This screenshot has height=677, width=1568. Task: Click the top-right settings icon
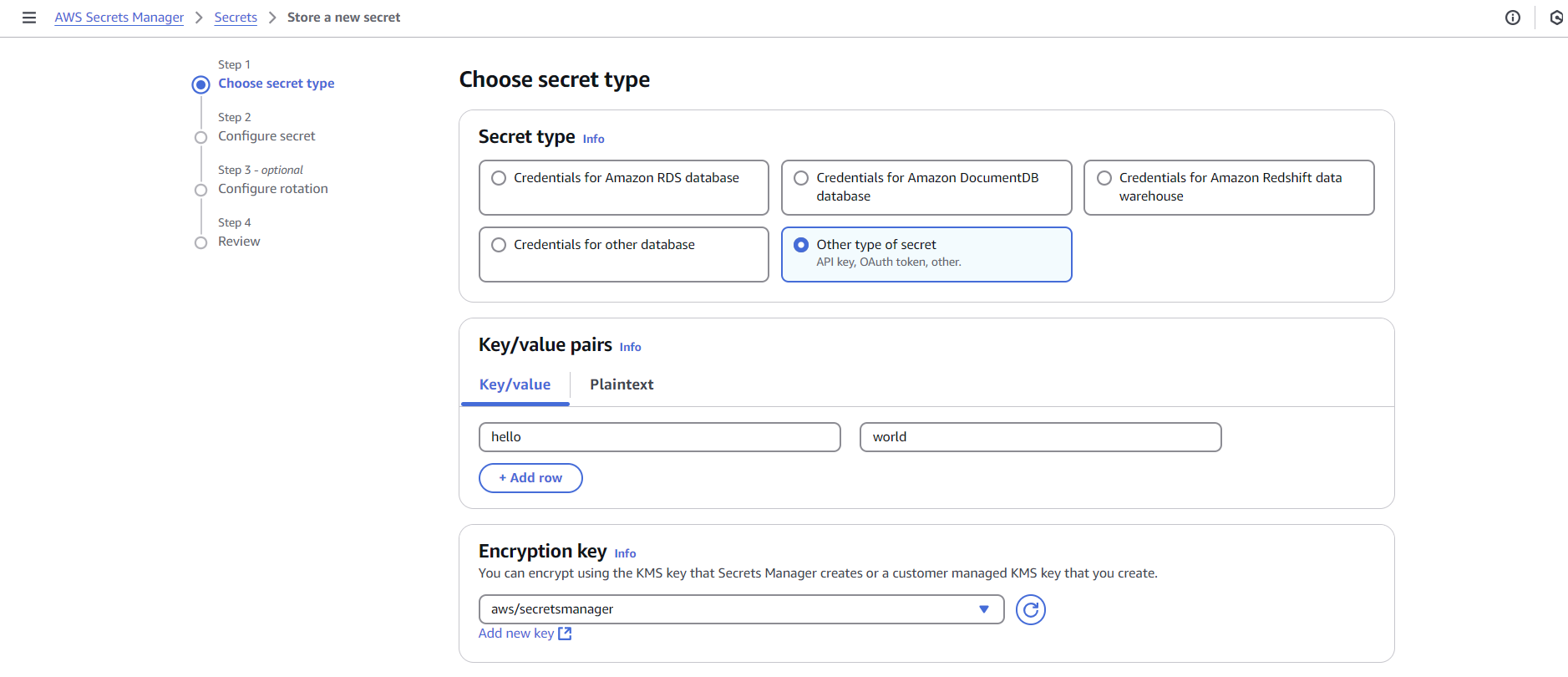click(x=1555, y=18)
